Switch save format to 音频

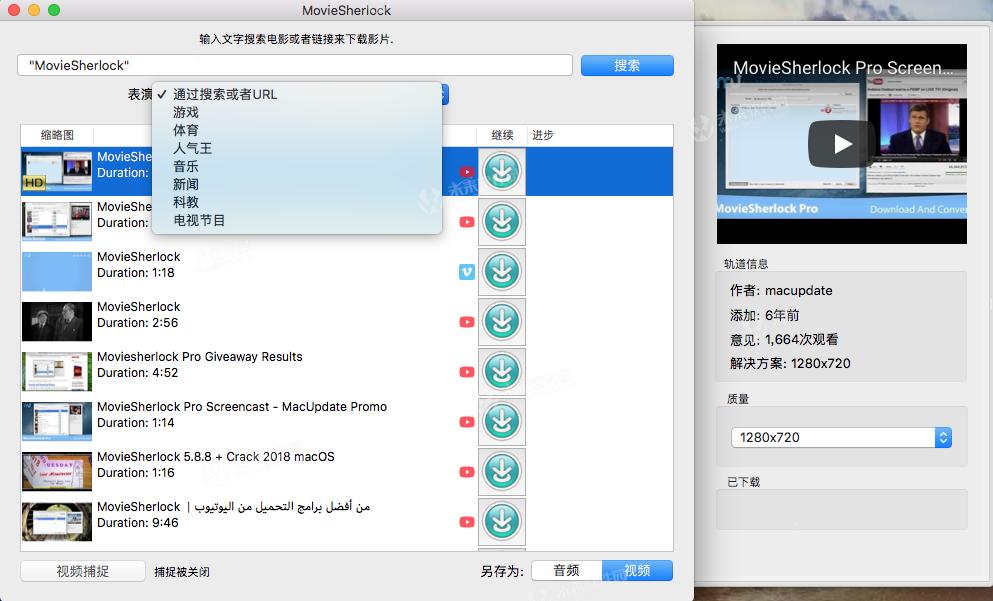point(565,570)
